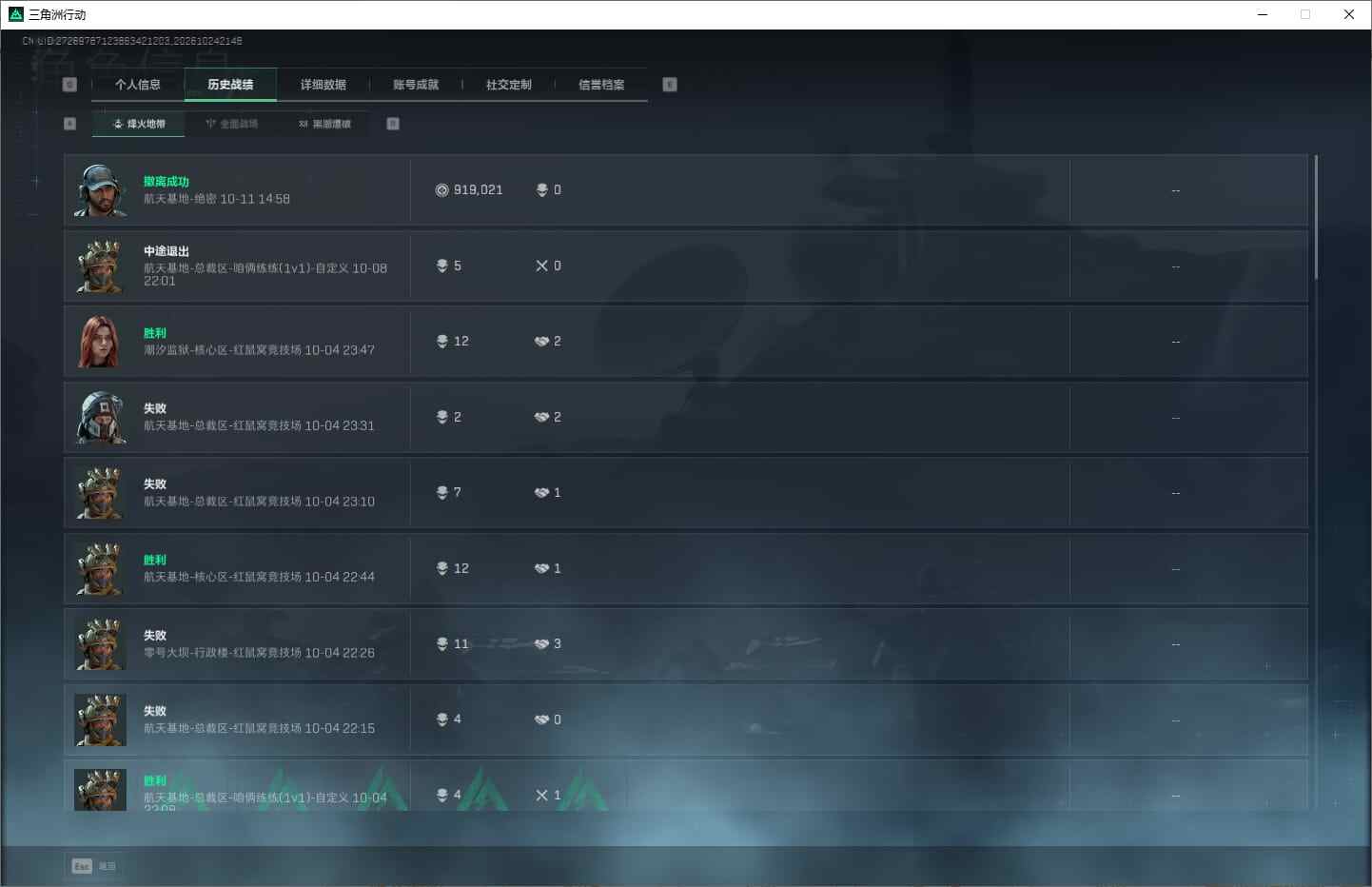Screen dimensions: 1372x887
Task: Open the 中途退出 10-08 match record
Action: point(685,266)
